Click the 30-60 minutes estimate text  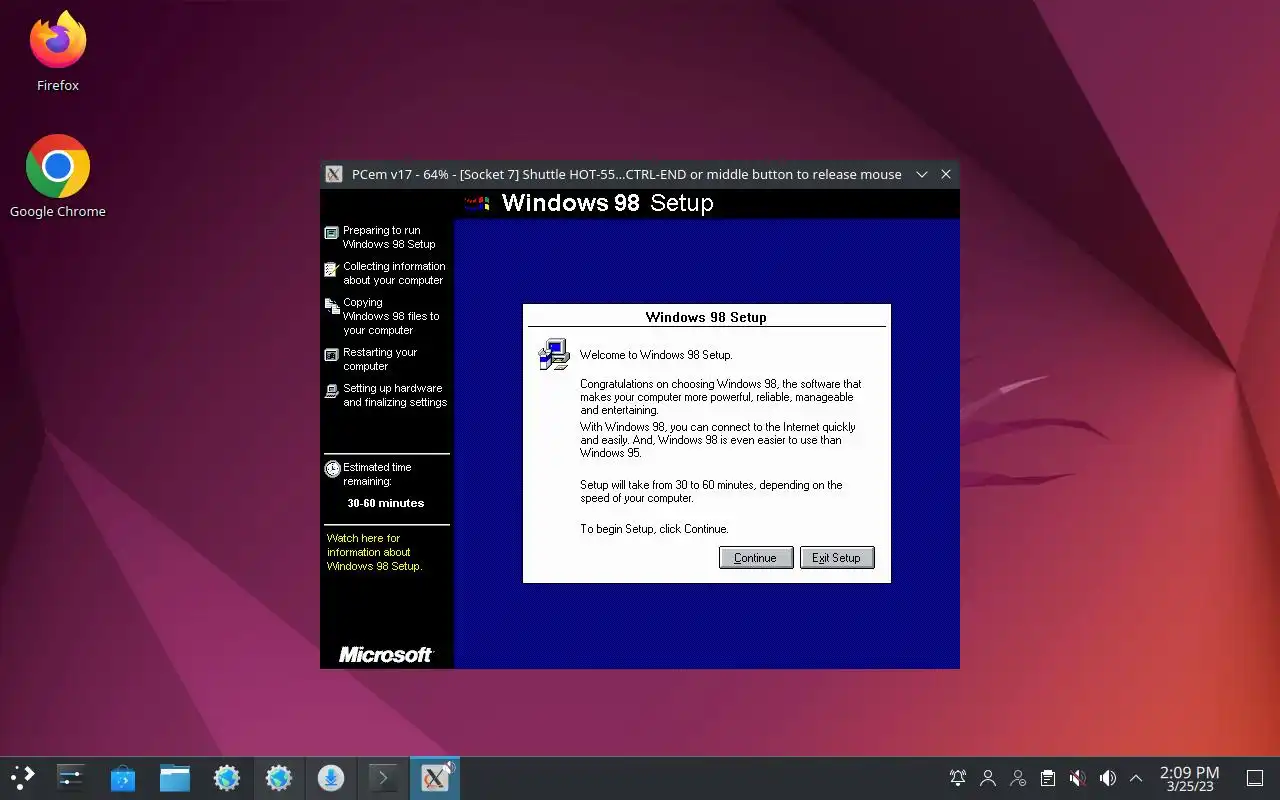386,503
